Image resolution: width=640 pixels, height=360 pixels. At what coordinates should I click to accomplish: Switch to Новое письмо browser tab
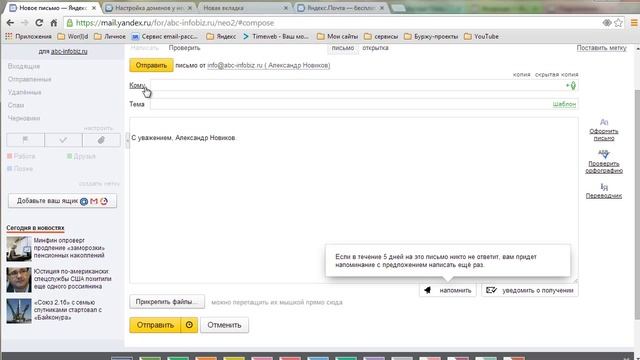53,8
